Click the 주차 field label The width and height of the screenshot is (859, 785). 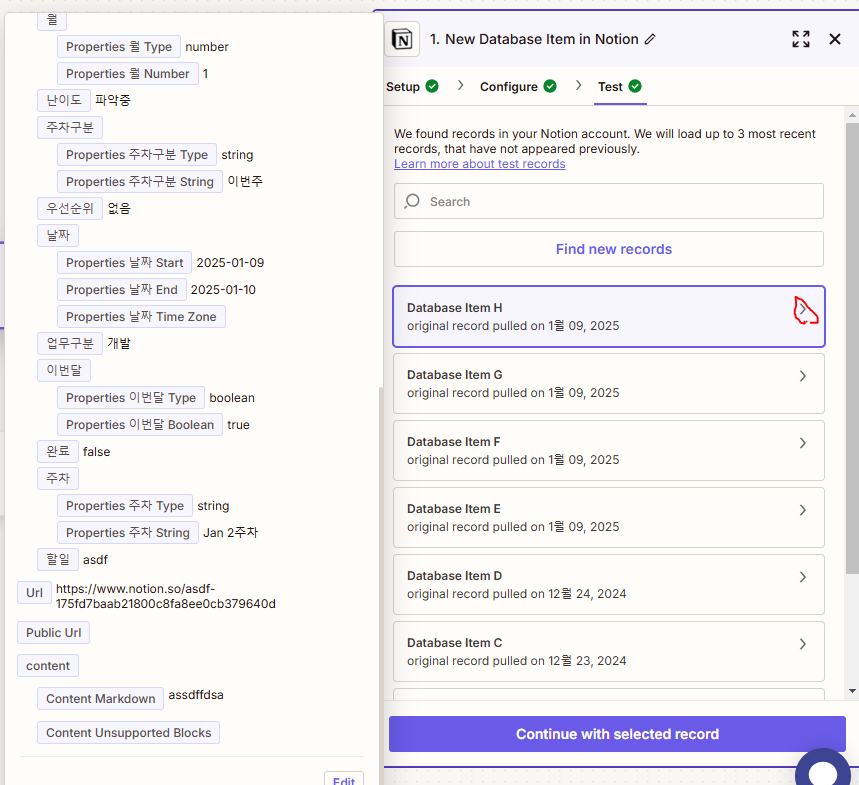tap(58, 478)
